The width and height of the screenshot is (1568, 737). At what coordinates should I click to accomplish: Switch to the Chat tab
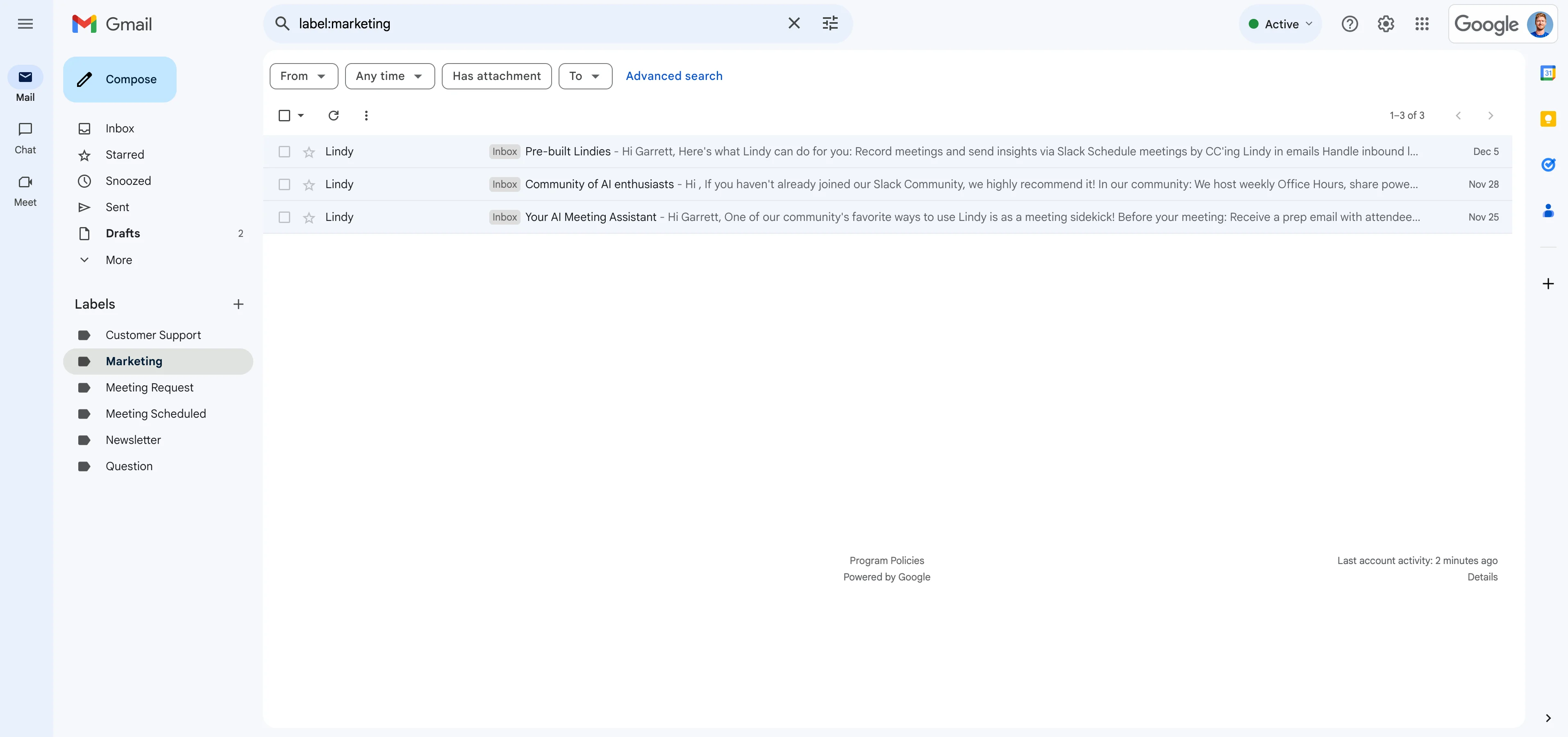[25, 138]
